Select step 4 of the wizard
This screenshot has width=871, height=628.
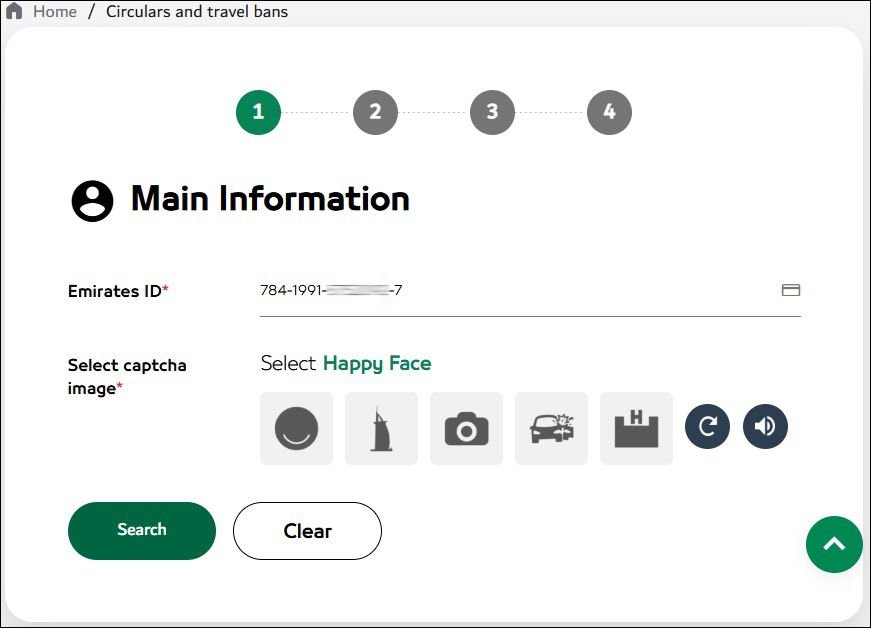pos(609,112)
